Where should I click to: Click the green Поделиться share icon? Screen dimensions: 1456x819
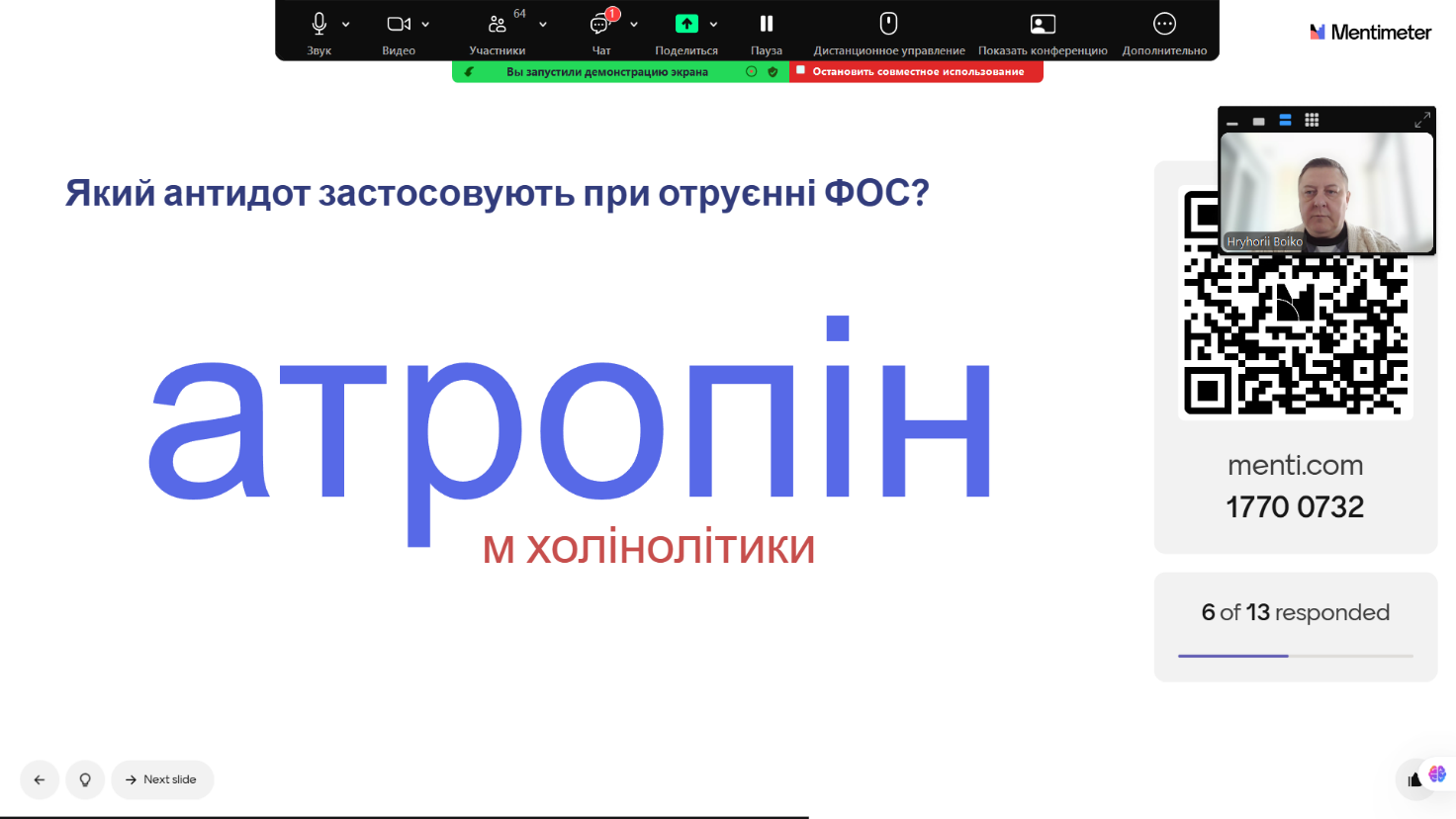point(686,24)
